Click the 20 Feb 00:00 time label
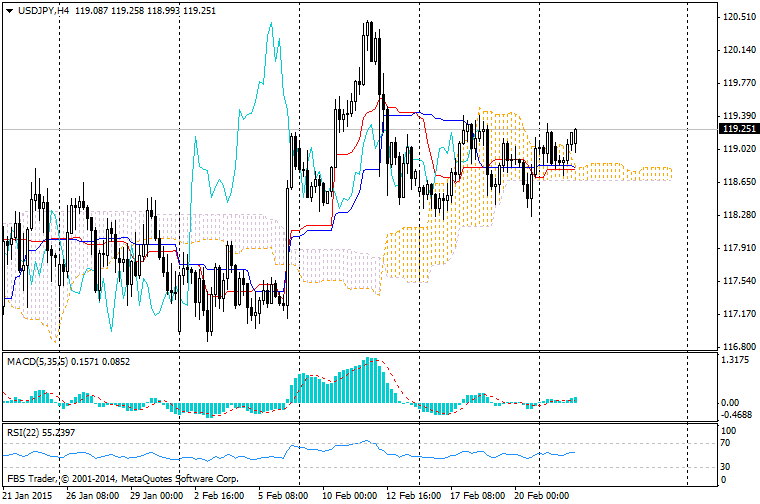This screenshot has height=504, width=760. pos(541,496)
